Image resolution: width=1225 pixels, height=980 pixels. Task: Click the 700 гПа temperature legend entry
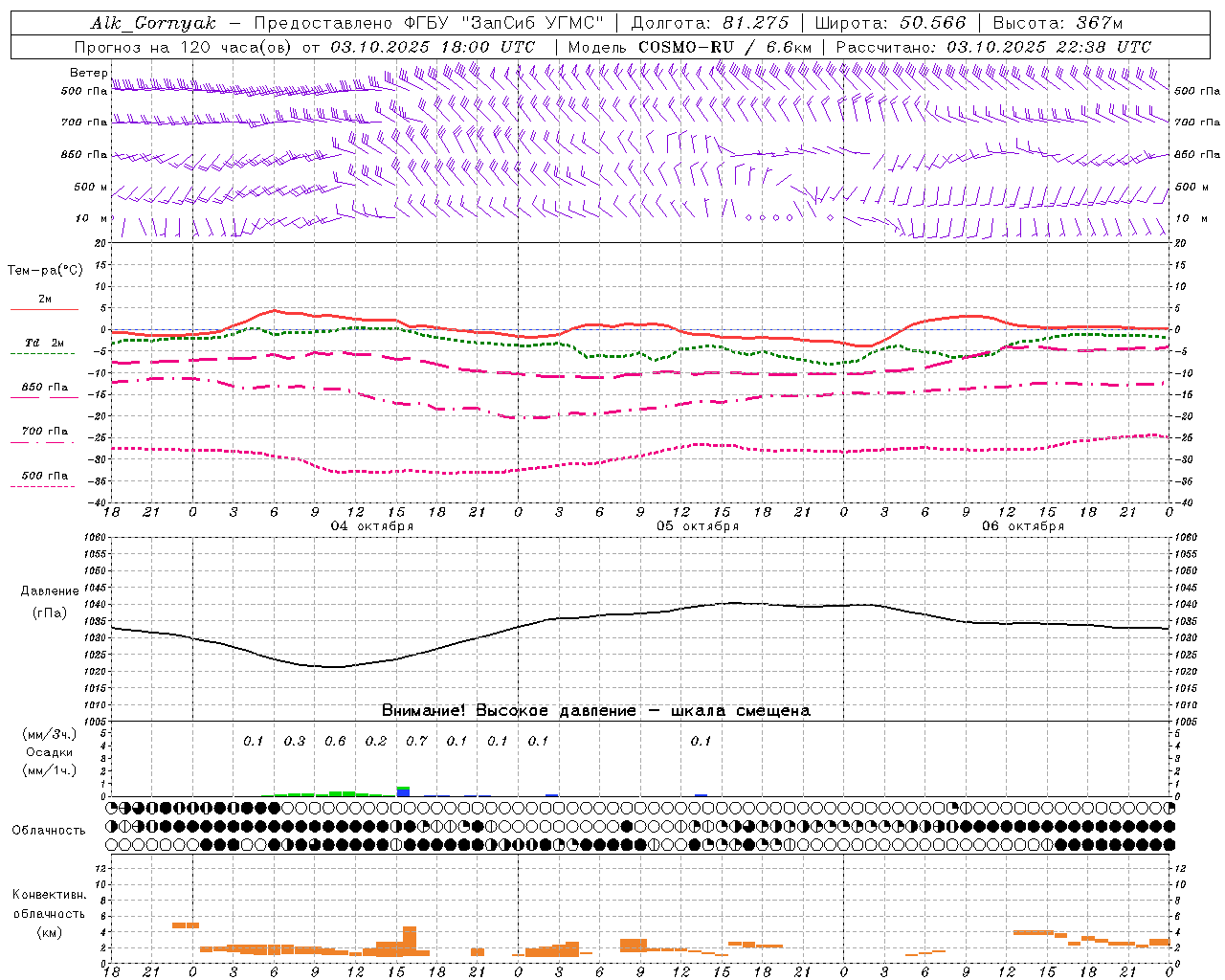pos(45,432)
